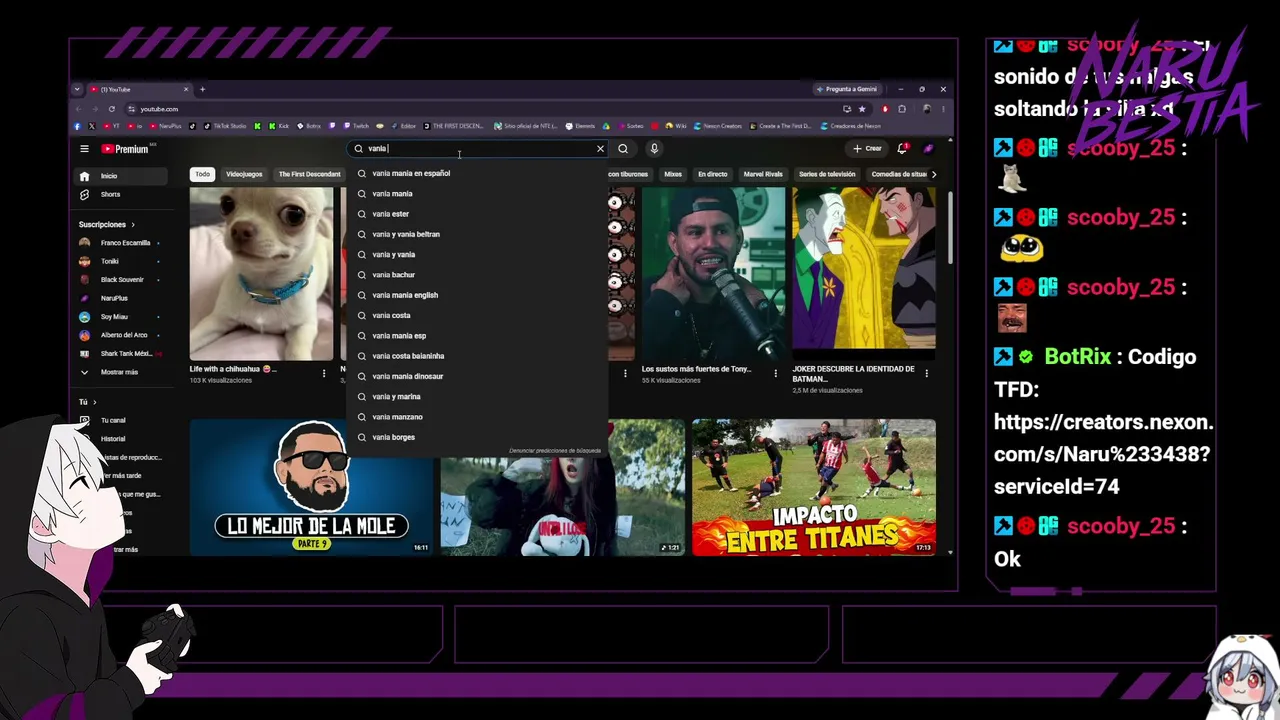Open browser extensions puzzle icon
1280x720 pixels.
click(901, 109)
